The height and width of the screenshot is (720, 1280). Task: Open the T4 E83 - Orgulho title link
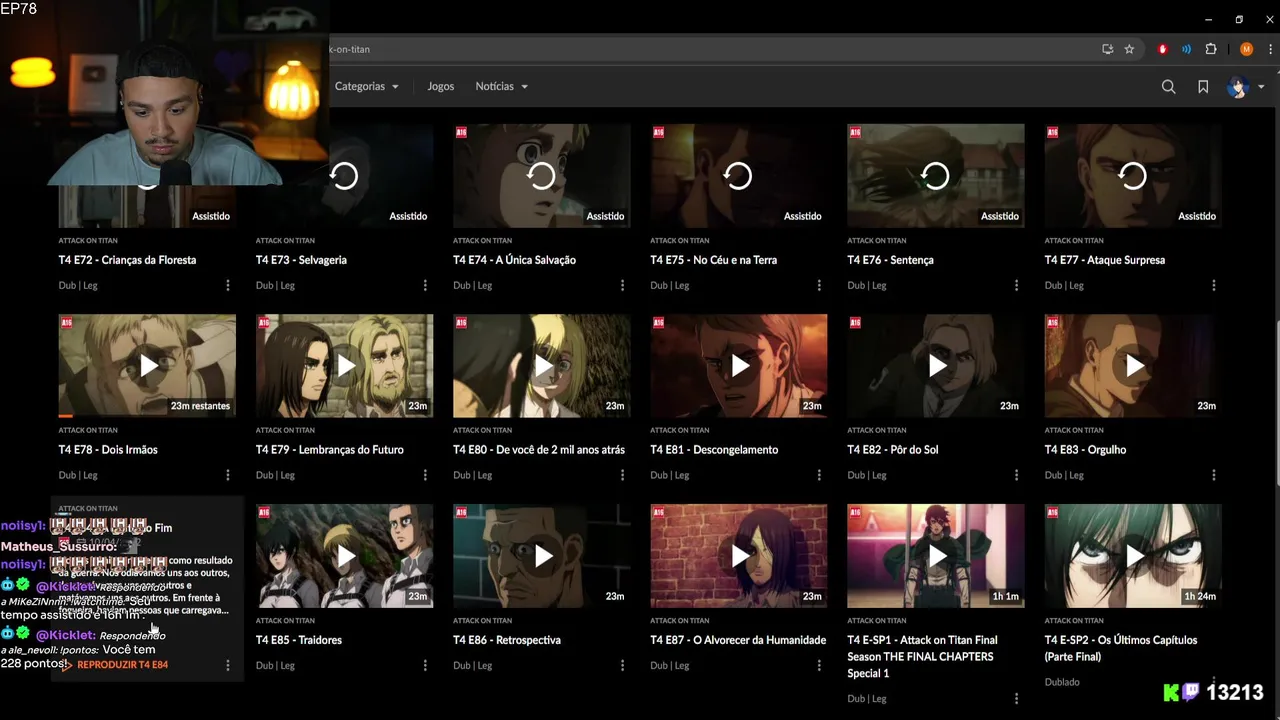pyautogui.click(x=1085, y=450)
